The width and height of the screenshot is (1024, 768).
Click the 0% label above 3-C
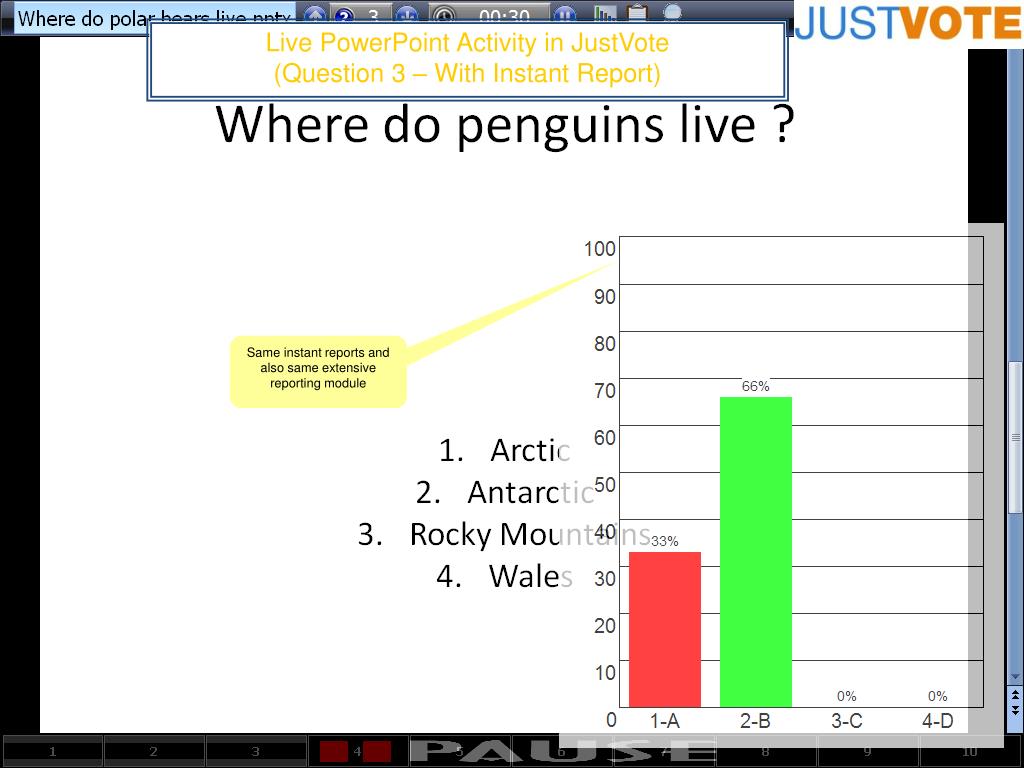846,696
